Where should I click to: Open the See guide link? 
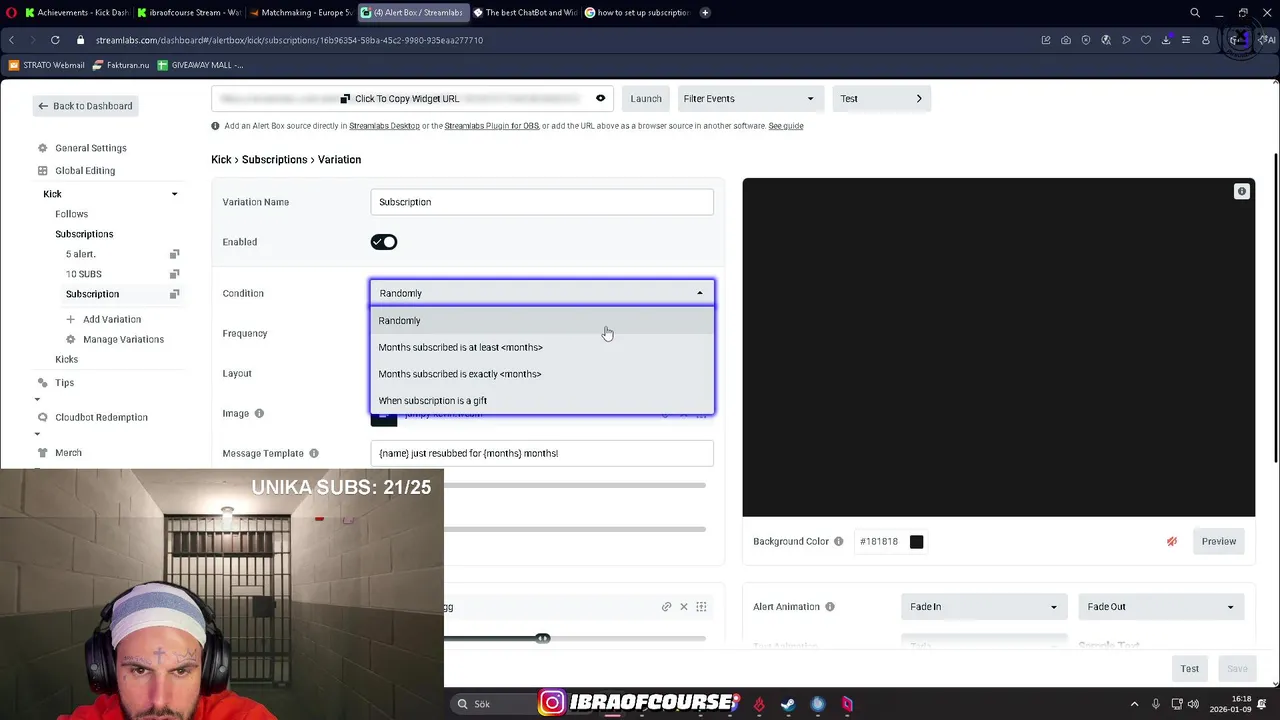pos(786,126)
